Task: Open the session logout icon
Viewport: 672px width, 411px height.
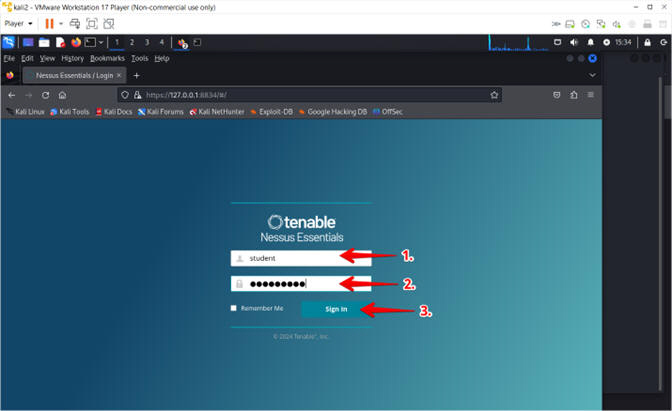Action: 663,42
